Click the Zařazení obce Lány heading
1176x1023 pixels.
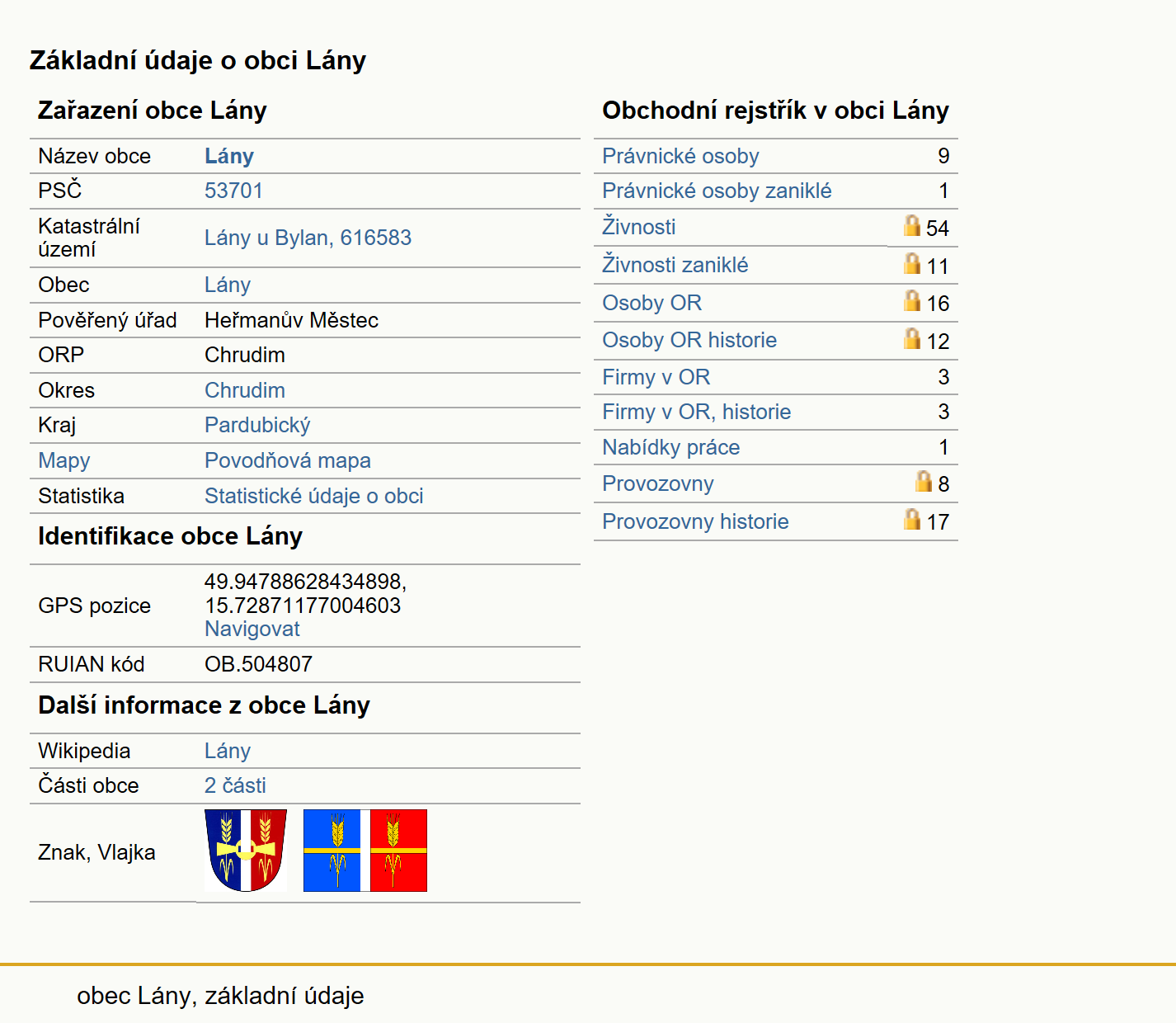pos(153,111)
